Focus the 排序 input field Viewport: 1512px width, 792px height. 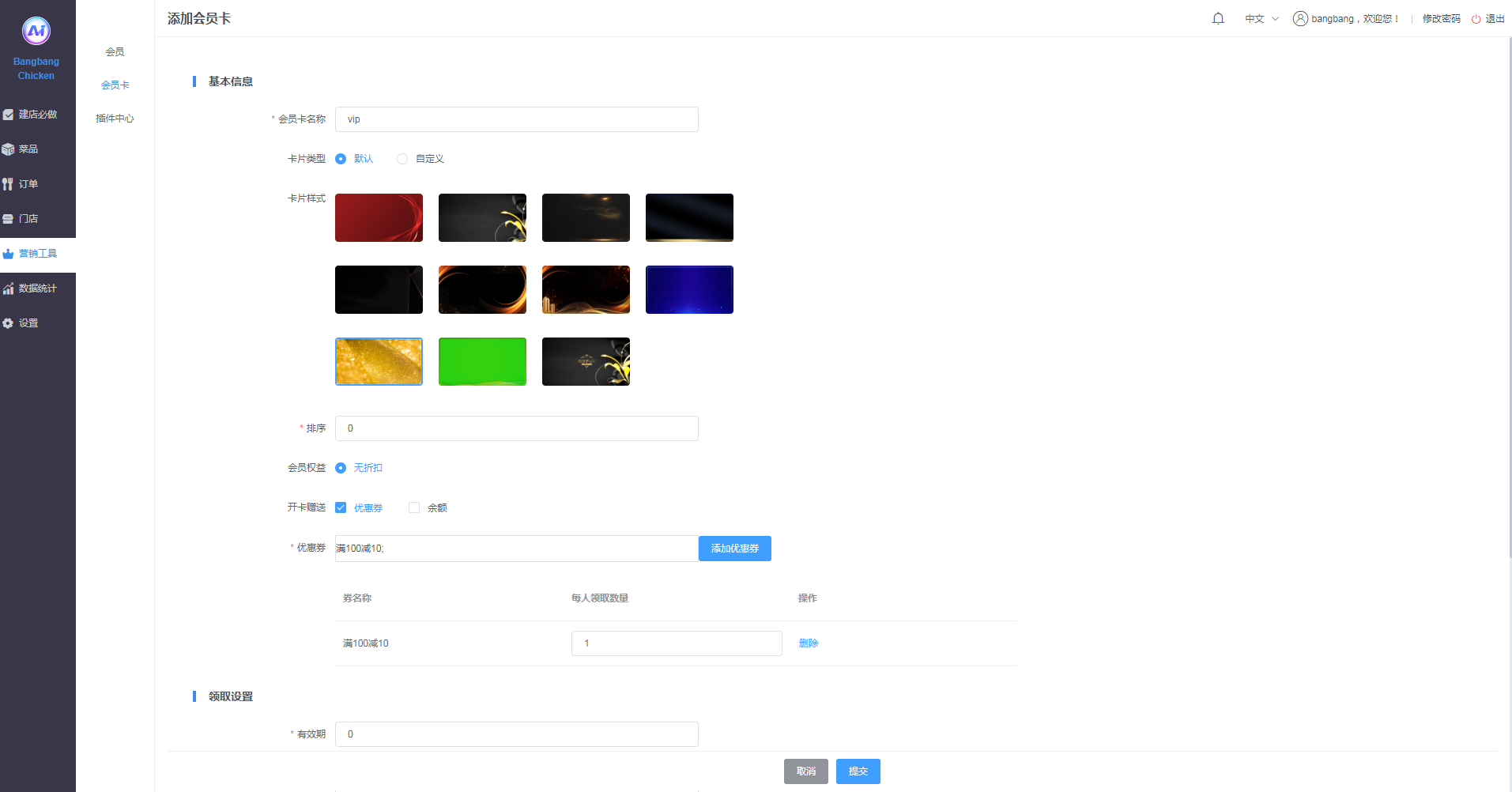tap(517, 428)
